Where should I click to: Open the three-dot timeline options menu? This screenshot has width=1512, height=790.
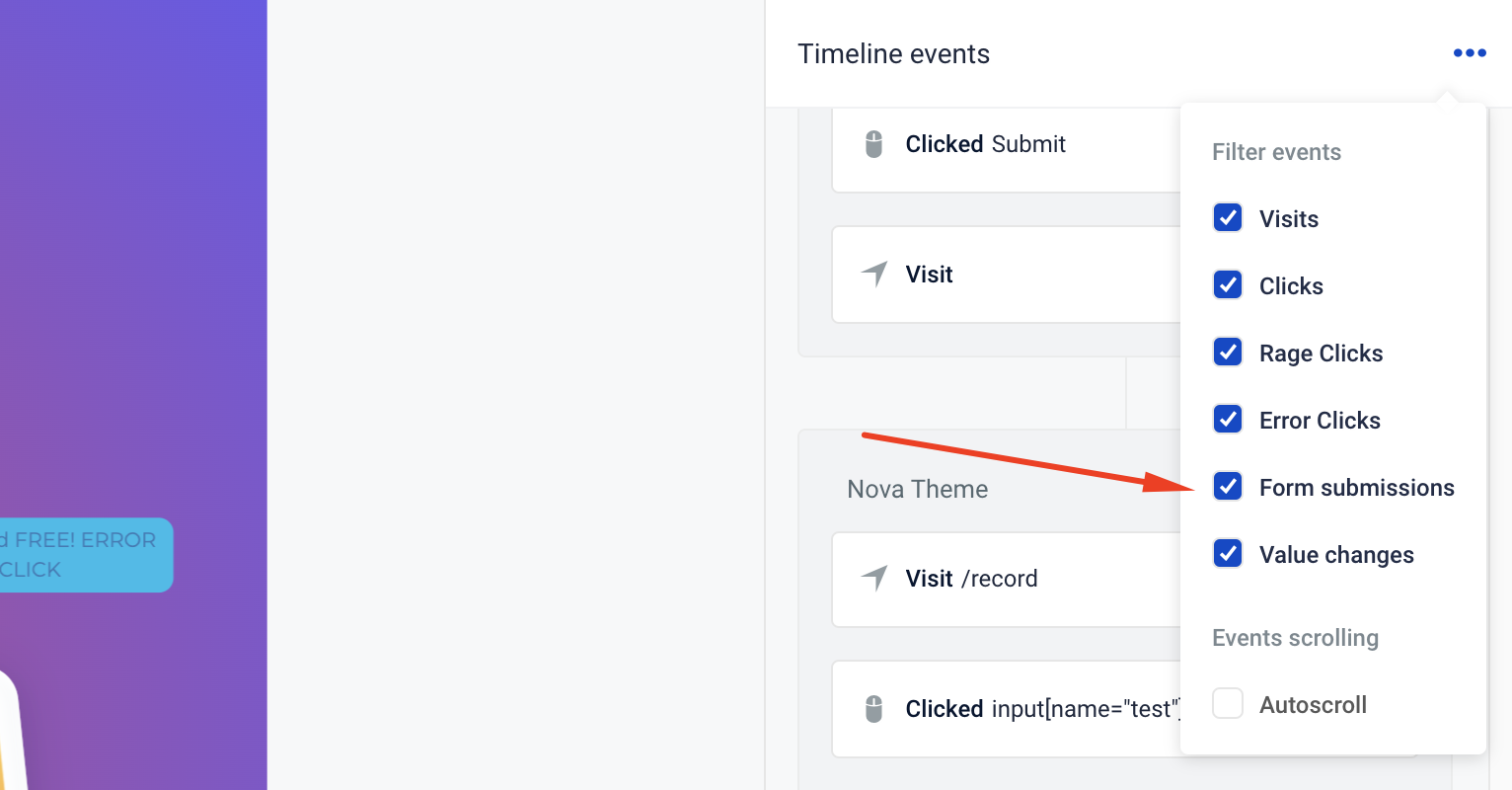tap(1469, 53)
